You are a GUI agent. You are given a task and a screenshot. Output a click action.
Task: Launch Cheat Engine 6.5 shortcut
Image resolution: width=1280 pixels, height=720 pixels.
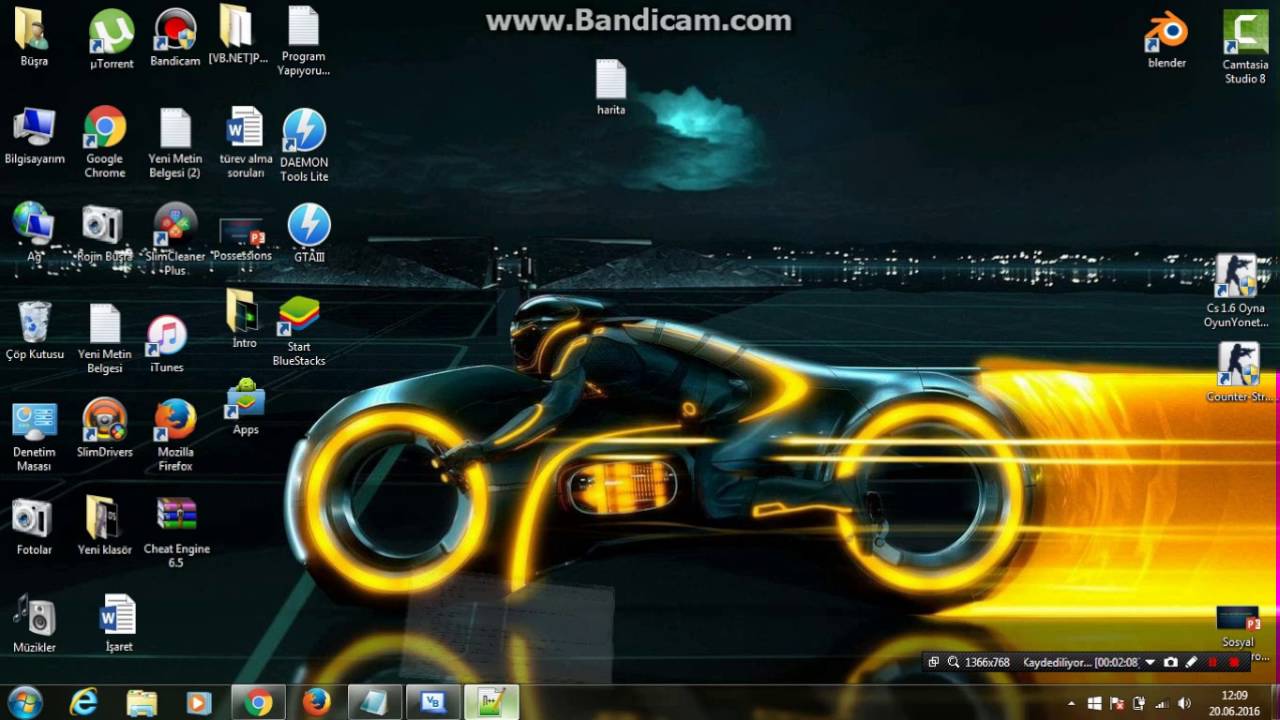[x=176, y=532]
